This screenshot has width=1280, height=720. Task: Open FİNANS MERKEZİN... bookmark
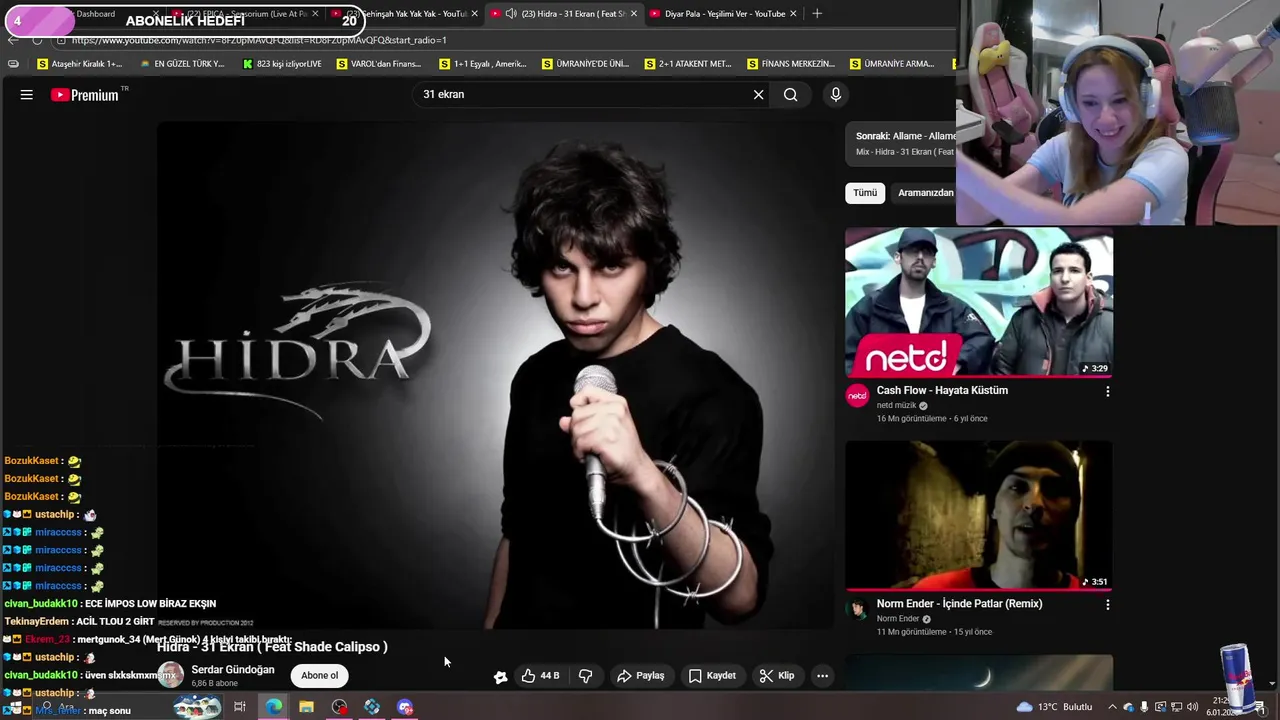coord(791,64)
